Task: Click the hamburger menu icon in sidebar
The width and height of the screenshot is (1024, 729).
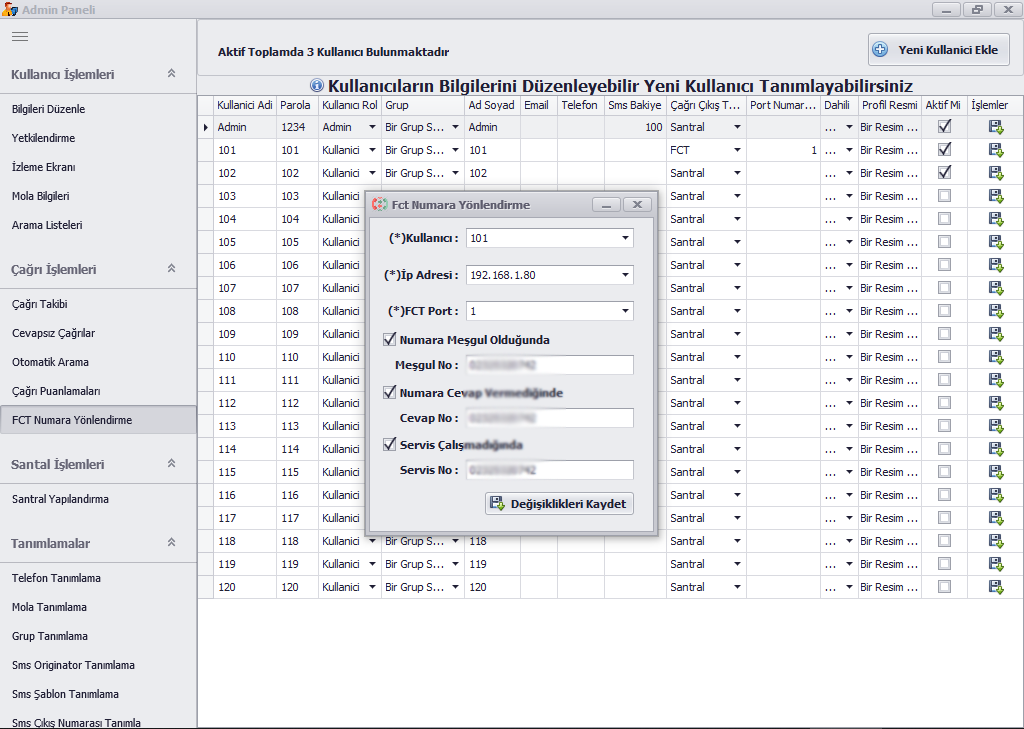Action: [x=20, y=36]
